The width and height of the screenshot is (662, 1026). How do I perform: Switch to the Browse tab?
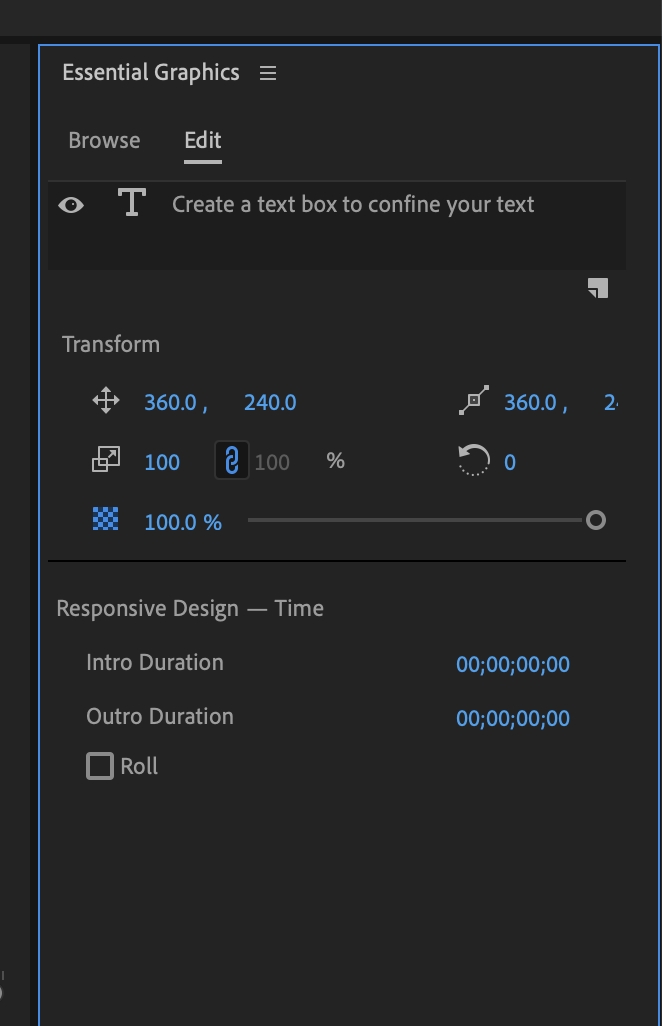(104, 141)
